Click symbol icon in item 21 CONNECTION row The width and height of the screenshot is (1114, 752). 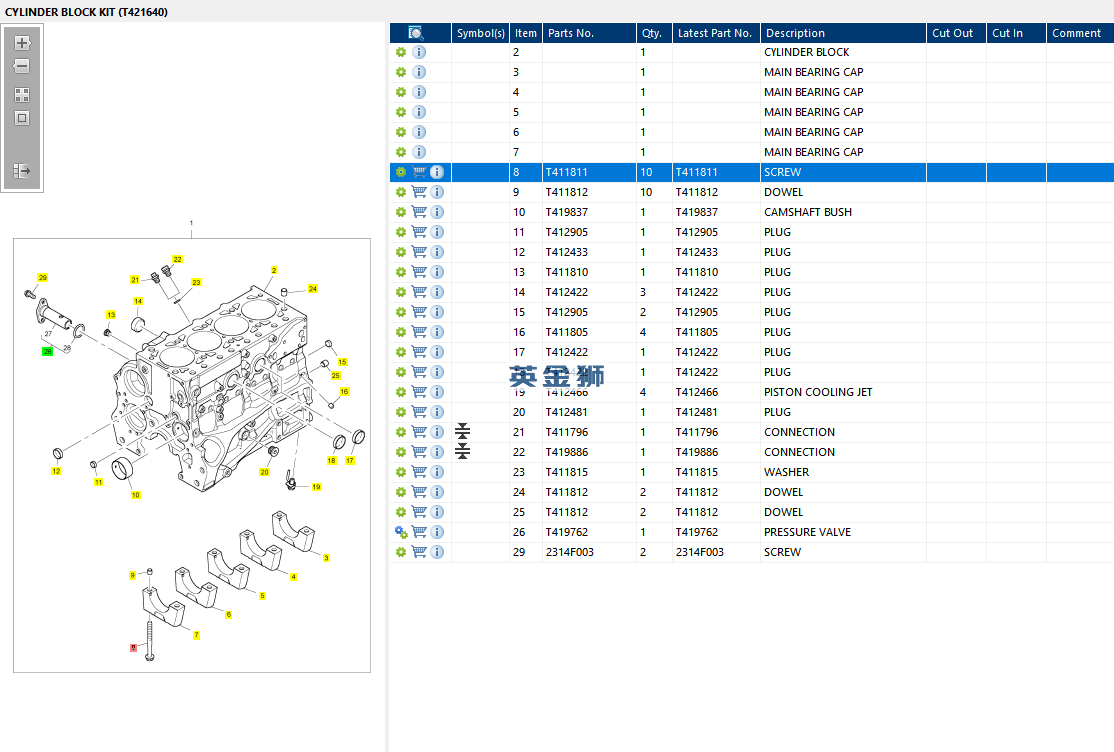(462, 432)
